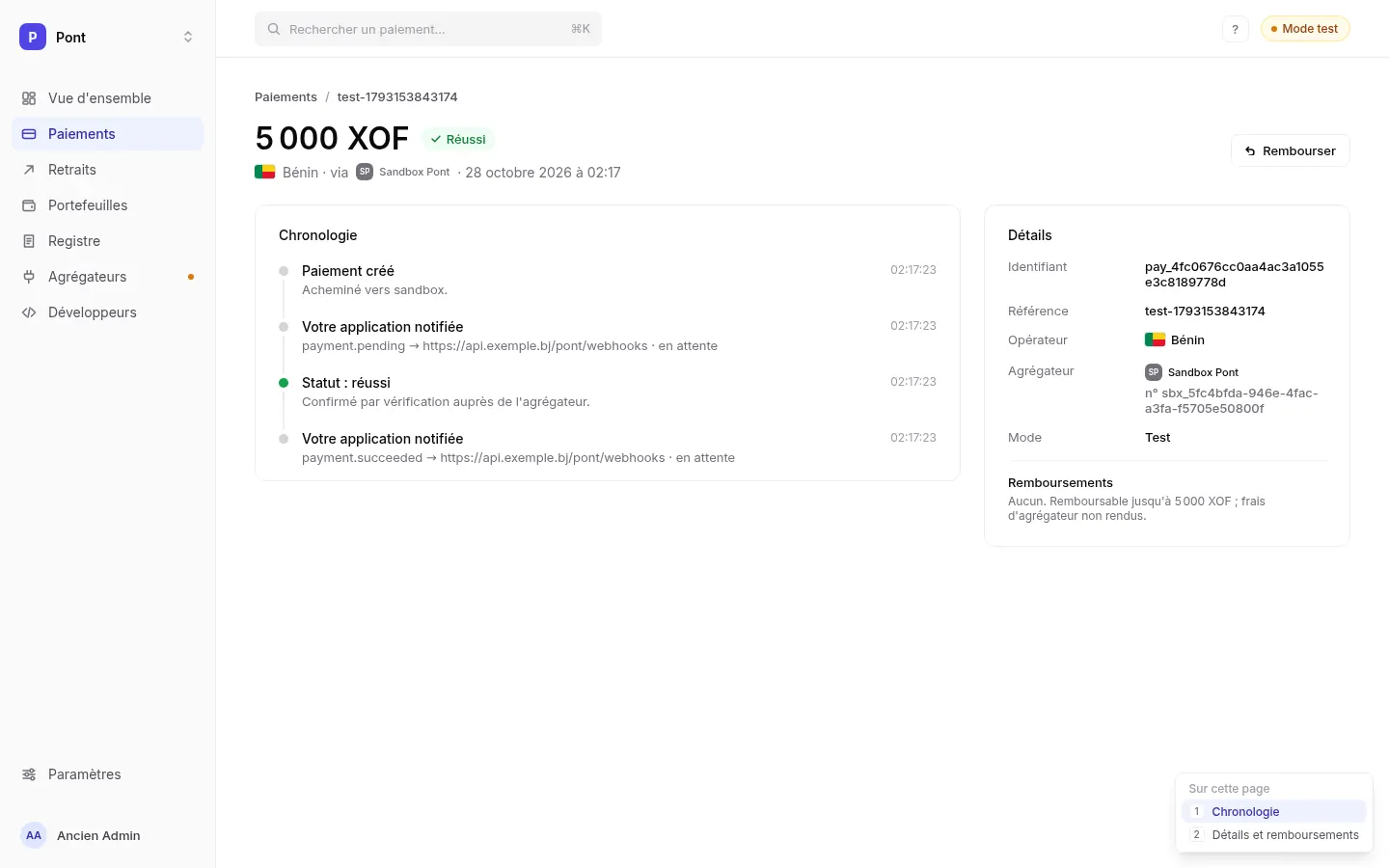This screenshot has height=868, width=1389.
Task: Click the Réussi status badge
Action: point(458,139)
